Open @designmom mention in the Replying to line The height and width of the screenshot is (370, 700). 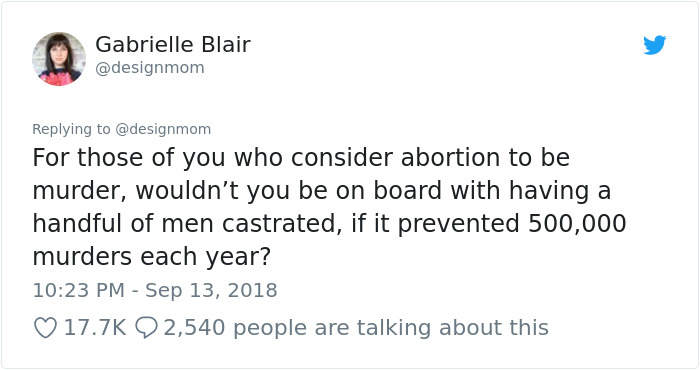(x=163, y=129)
